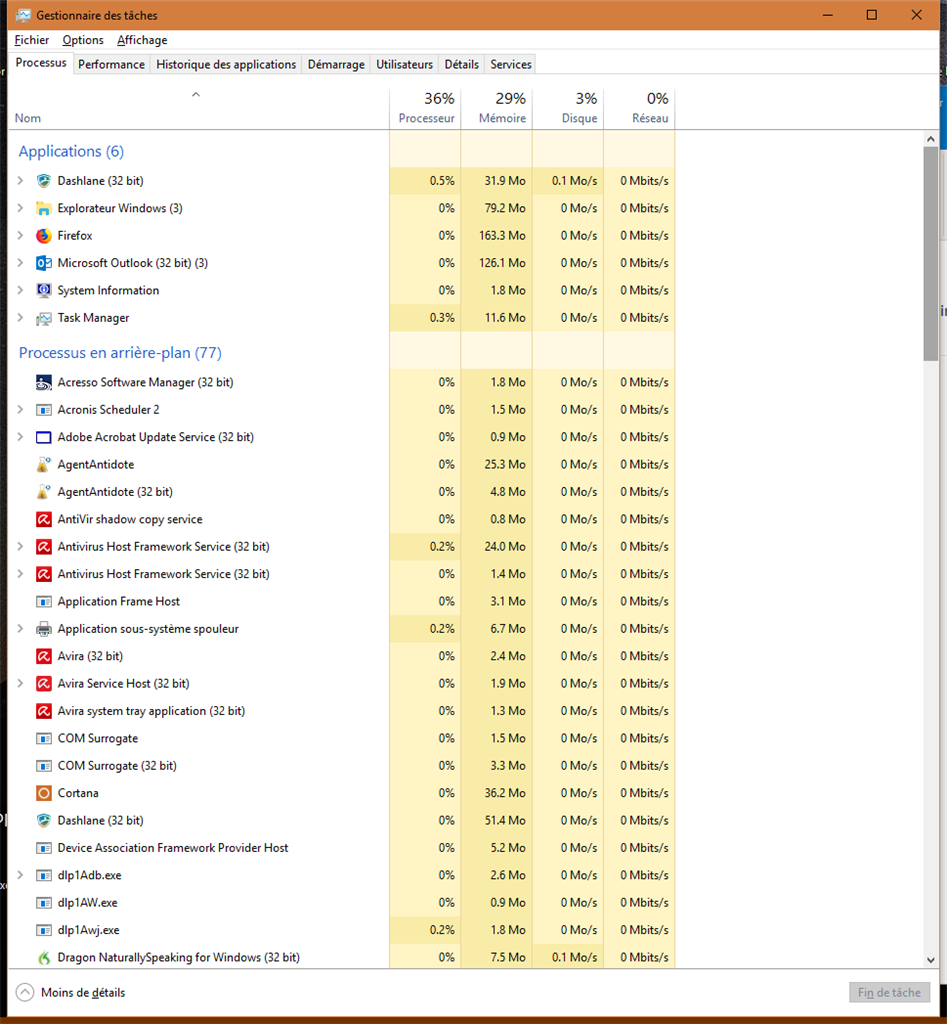Expand the Firefox process group
947x1024 pixels.
point(20,236)
